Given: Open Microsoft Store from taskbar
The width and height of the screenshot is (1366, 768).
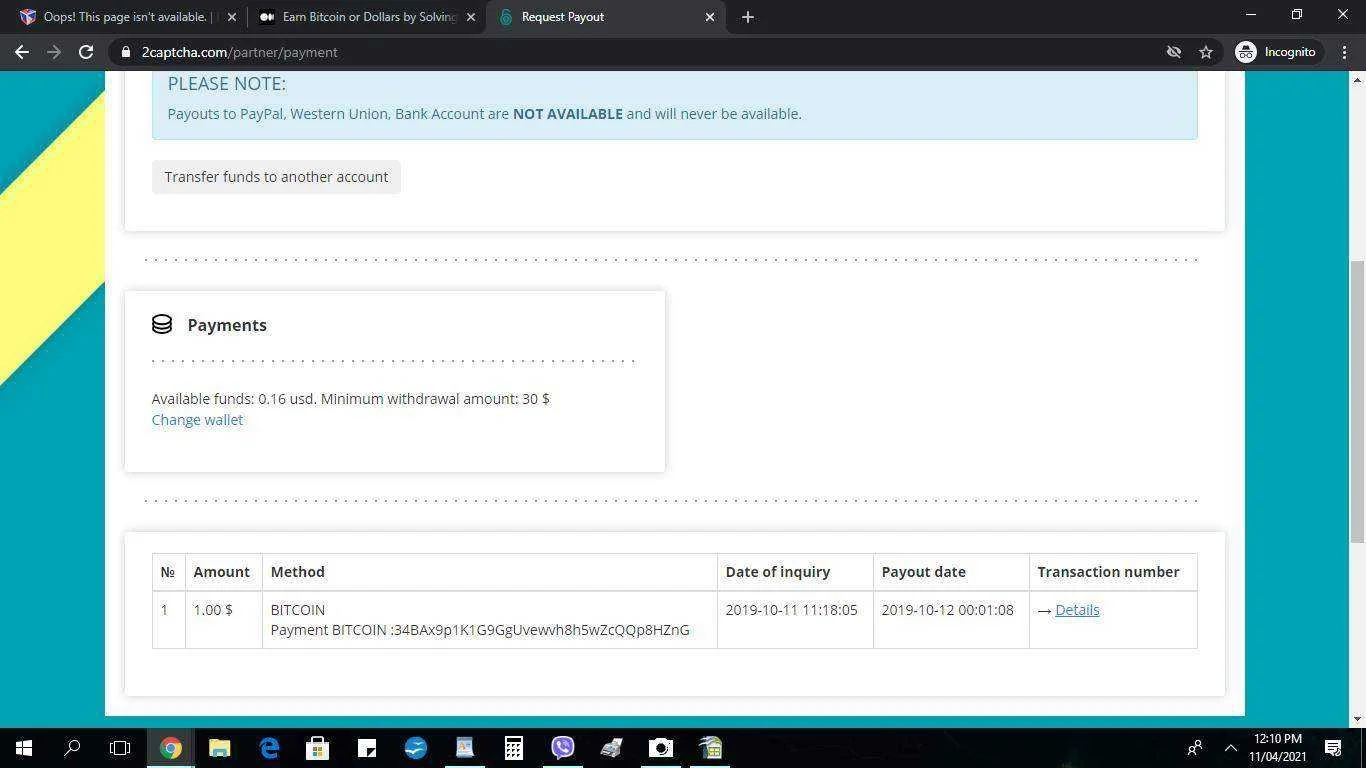Looking at the screenshot, I should pyautogui.click(x=318, y=748).
